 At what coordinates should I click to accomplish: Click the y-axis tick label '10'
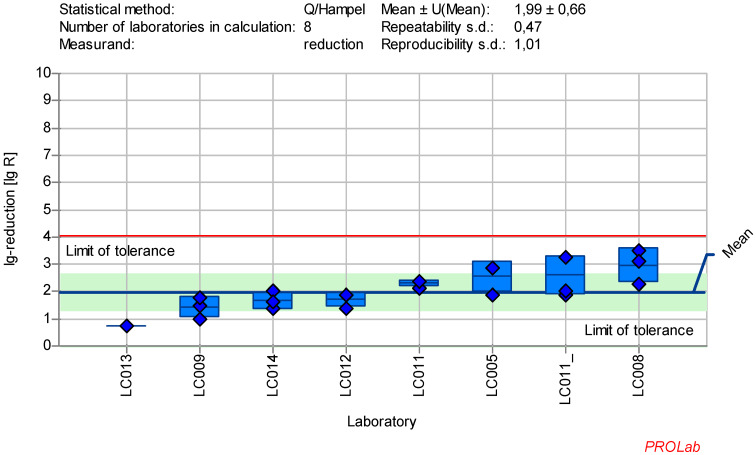(43, 73)
